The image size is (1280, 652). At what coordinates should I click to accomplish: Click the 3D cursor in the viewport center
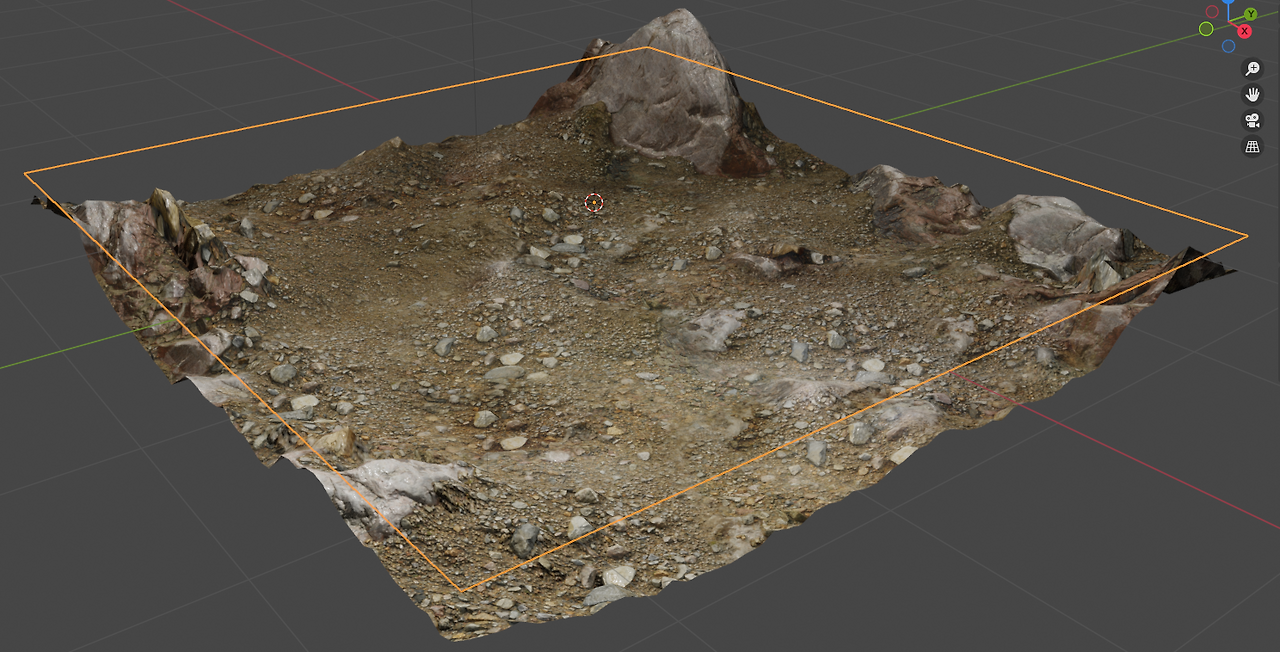coord(594,202)
